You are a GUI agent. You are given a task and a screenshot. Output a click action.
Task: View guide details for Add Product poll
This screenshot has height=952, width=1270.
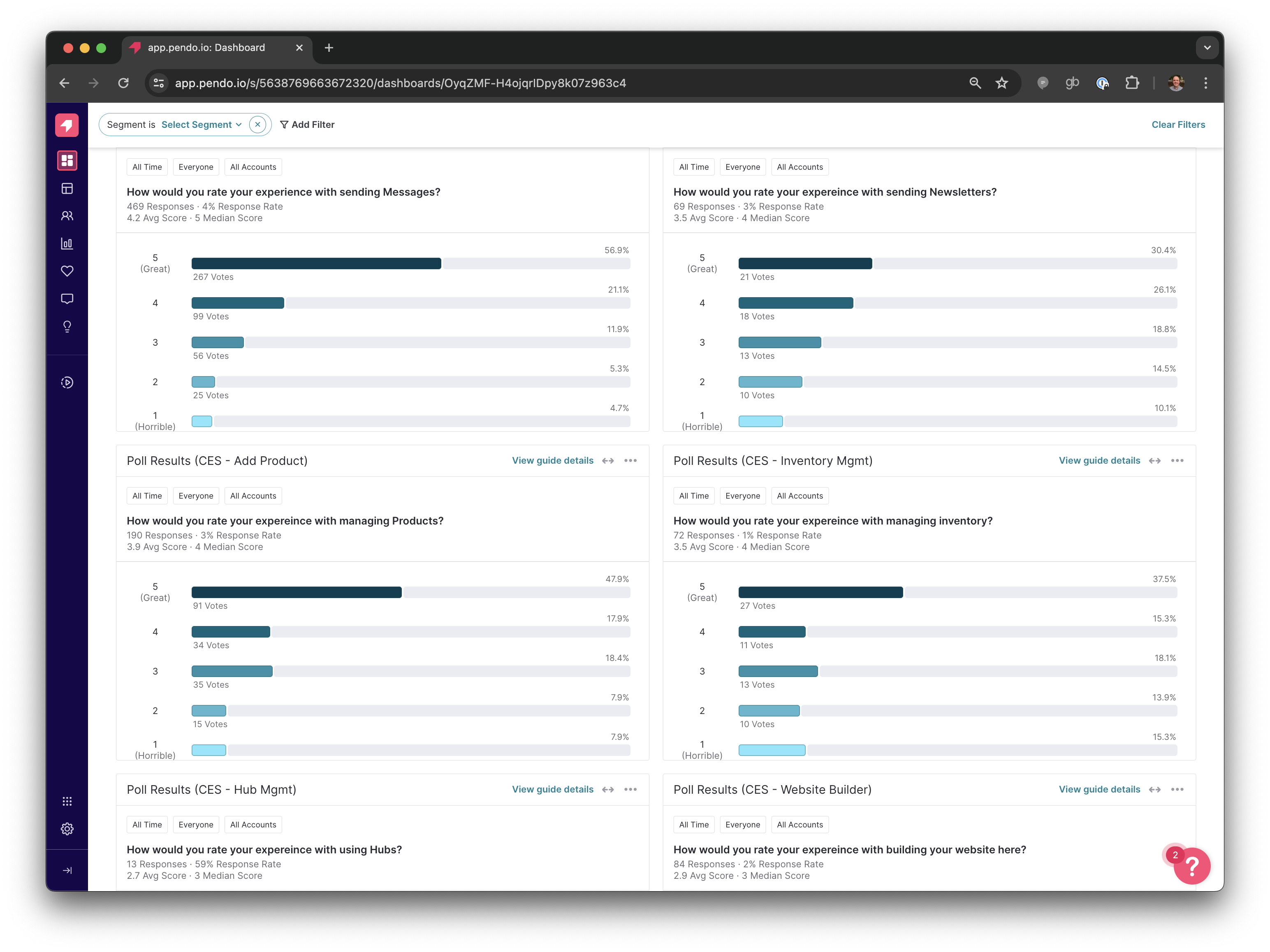552,461
